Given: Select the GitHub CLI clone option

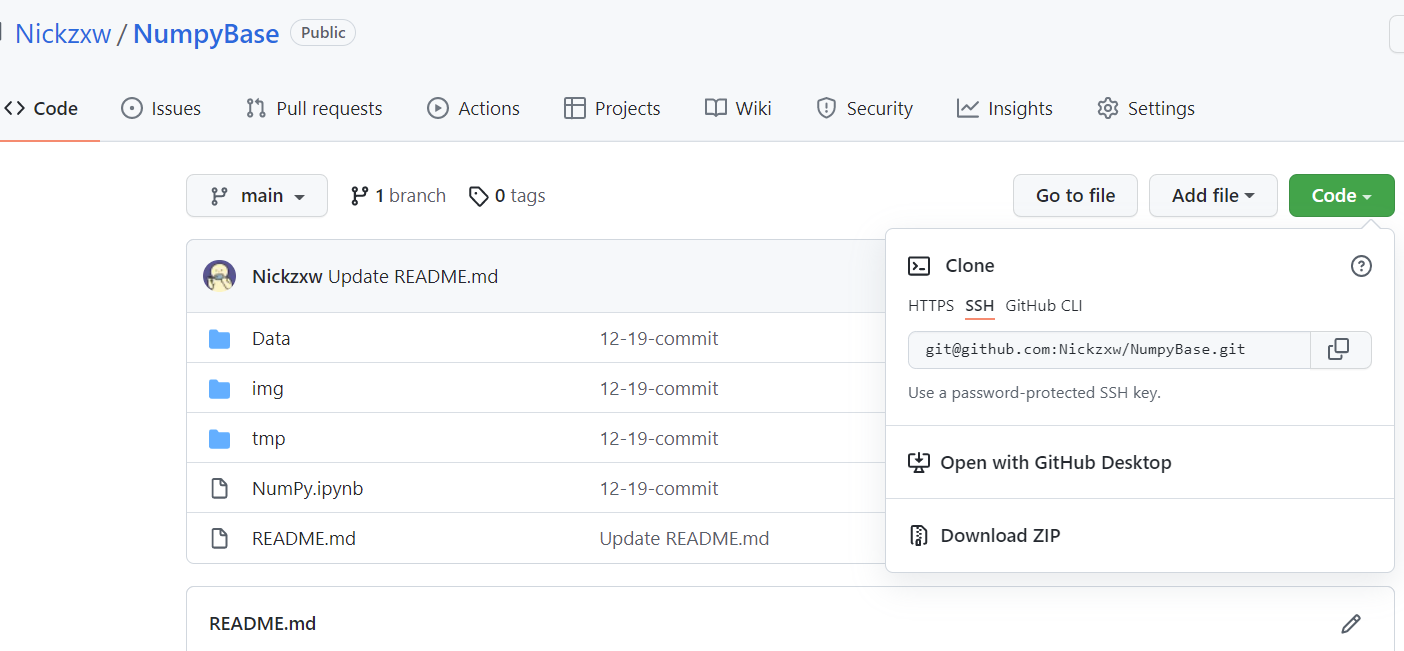Looking at the screenshot, I should 1044,306.
